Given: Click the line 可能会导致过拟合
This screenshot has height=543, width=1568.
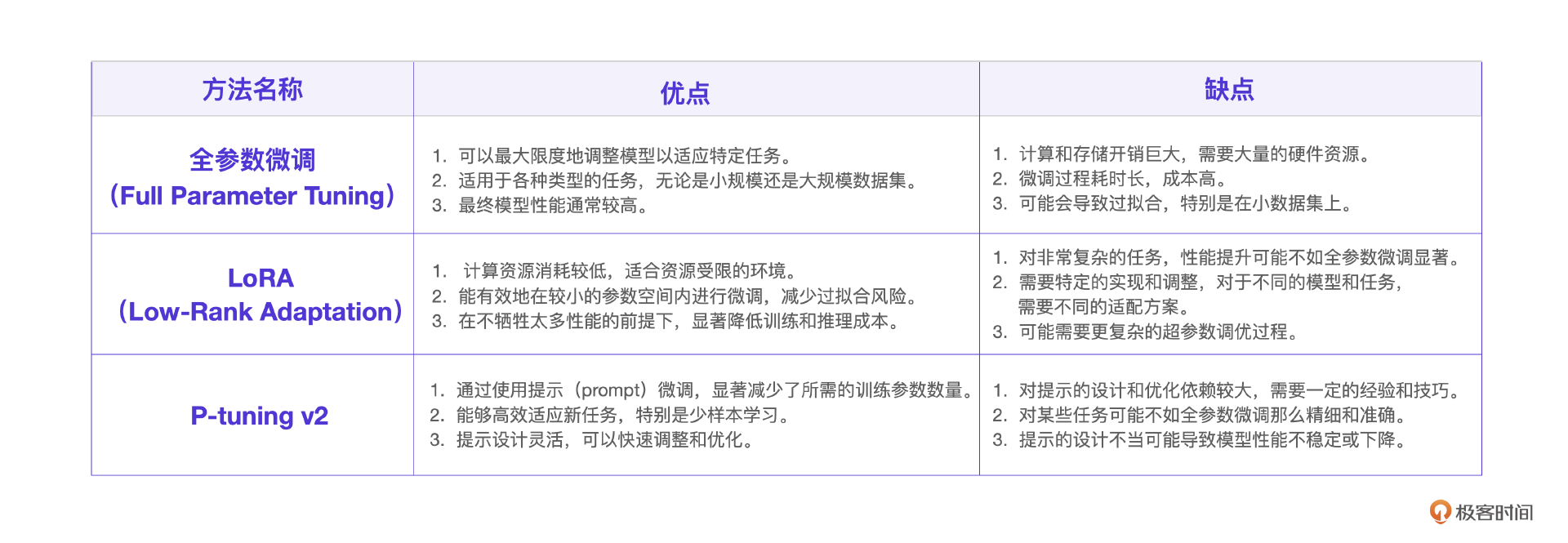Looking at the screenshot, I should point(1186,203).
